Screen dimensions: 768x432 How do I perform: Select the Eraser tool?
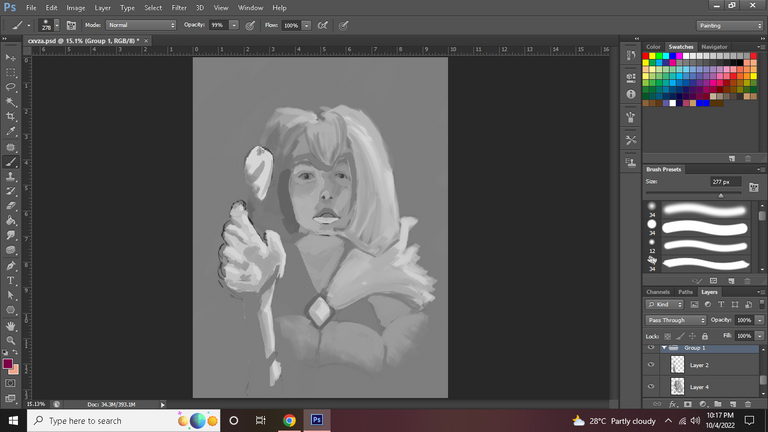(x=10, y=206)
